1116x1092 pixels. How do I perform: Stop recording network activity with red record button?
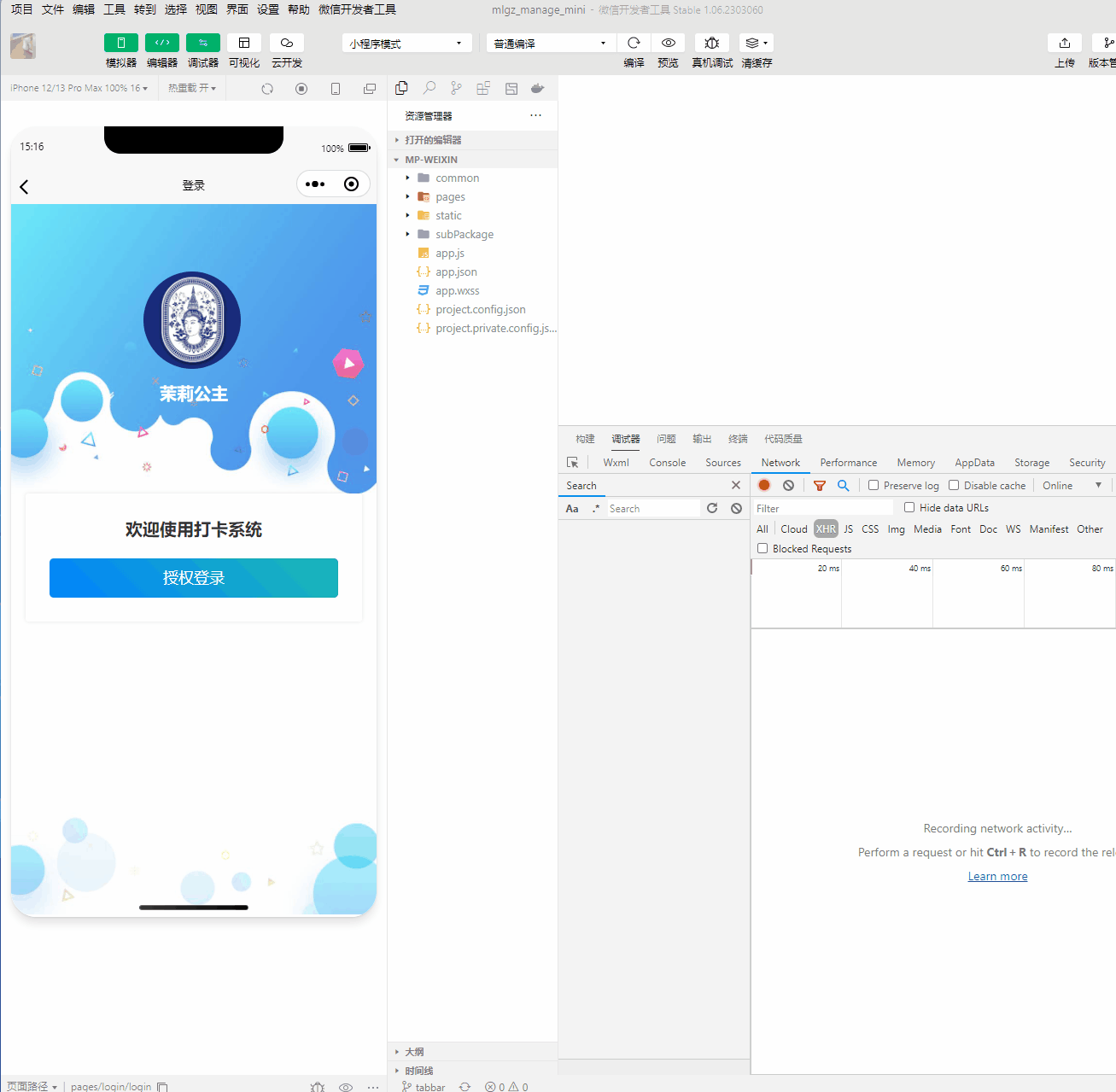tap(763, 485)
